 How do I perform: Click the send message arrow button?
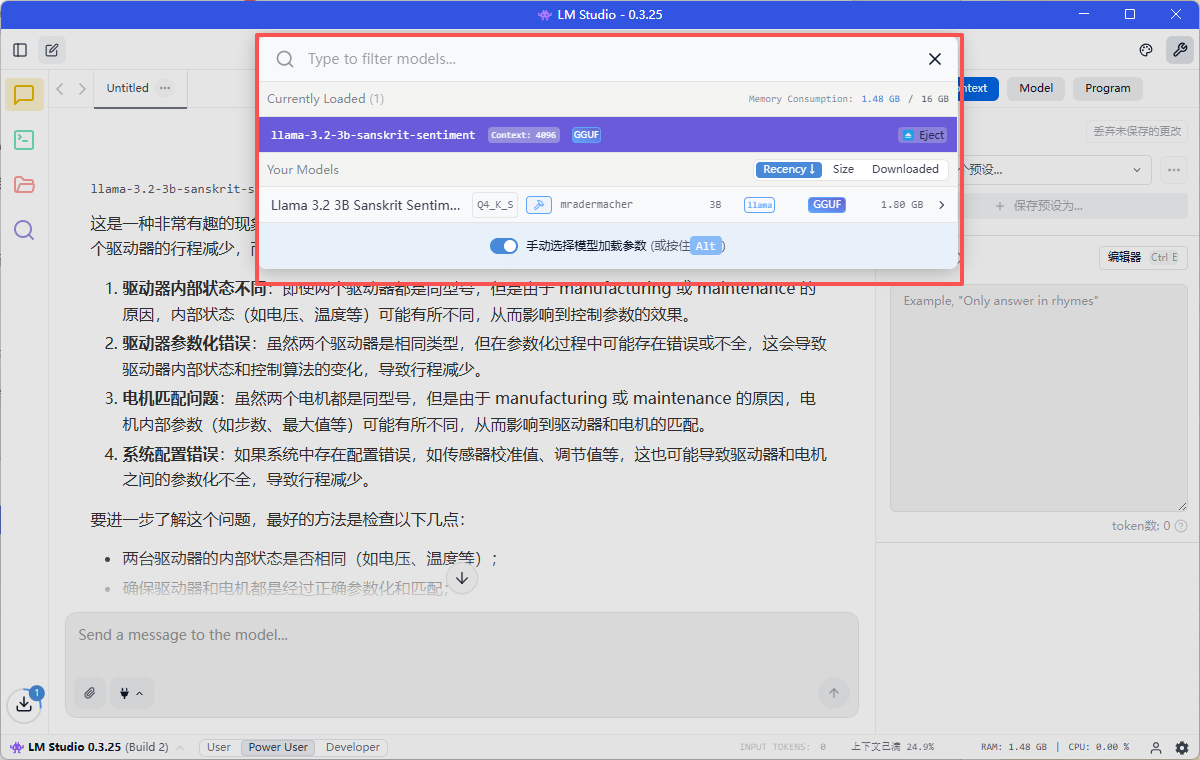pyautogui.click(x=833, y=693)
